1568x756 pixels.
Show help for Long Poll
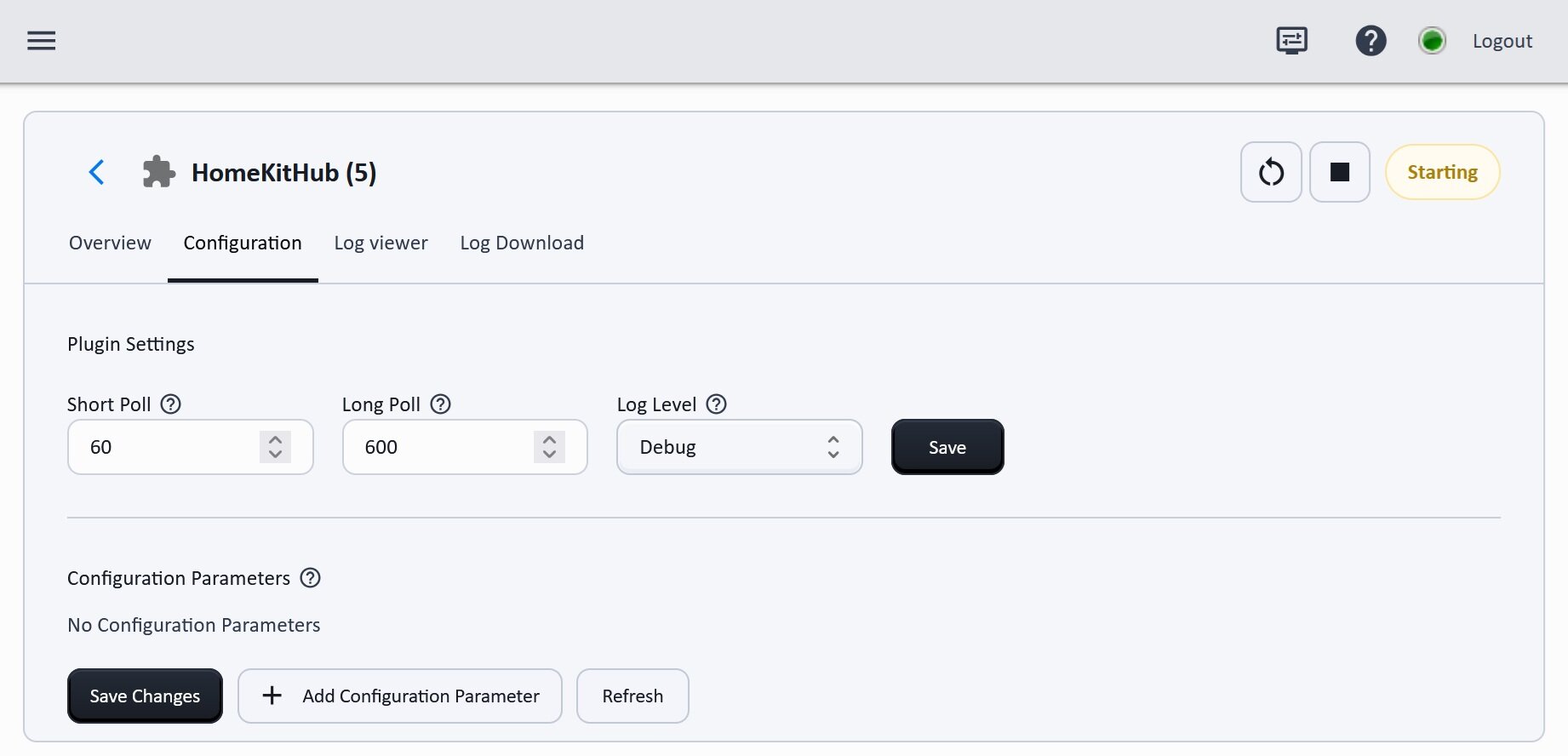[440, 404]
